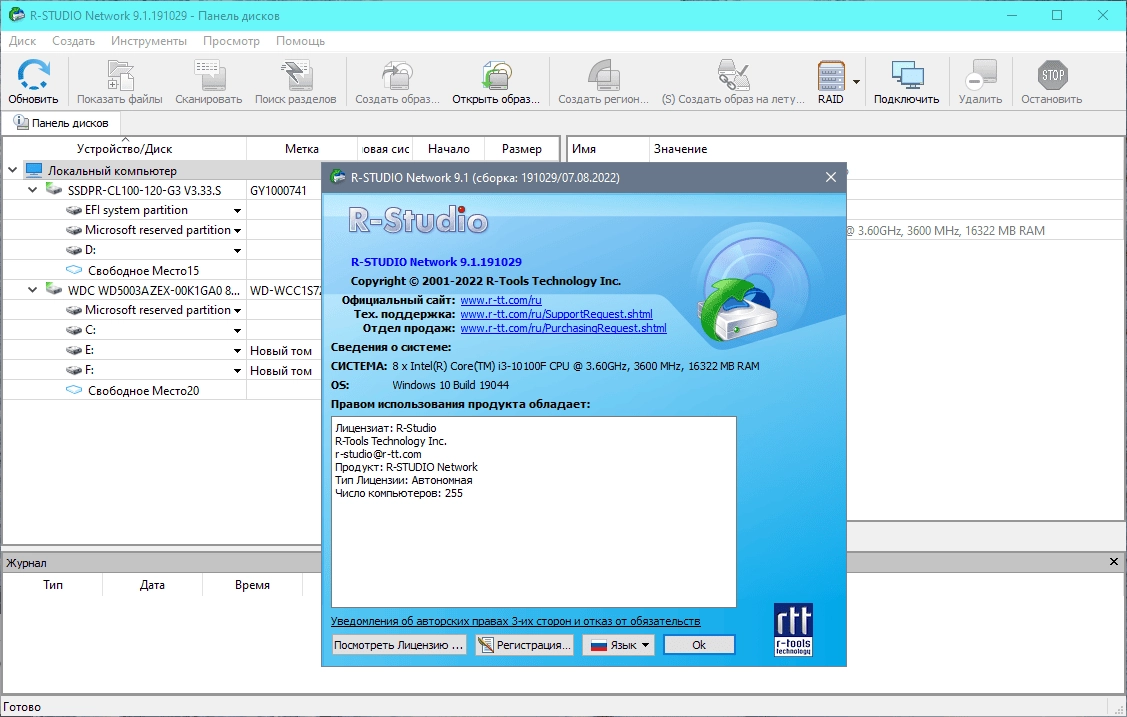The image size is (1127, 717).
Task: Click the Создать регион toolbar icon
Action: [604, 75]
